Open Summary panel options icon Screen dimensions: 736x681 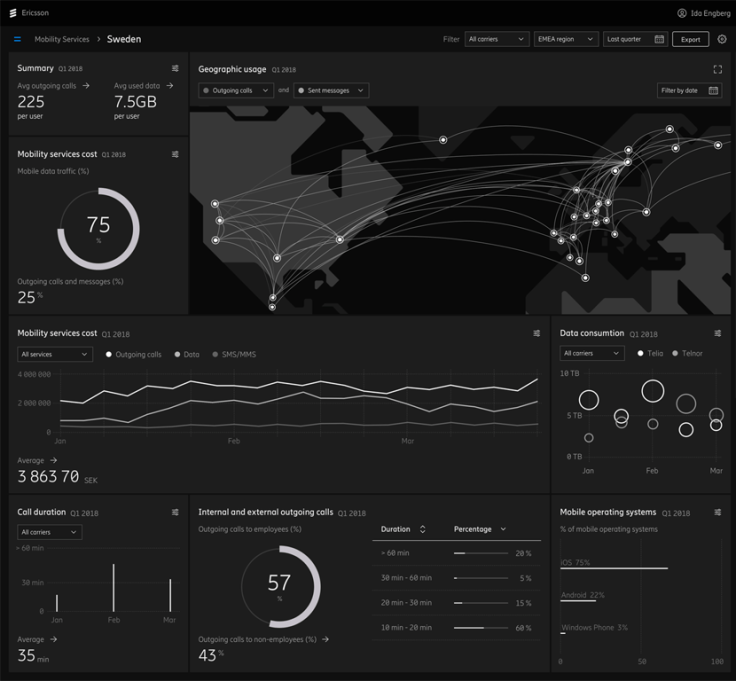click(175, 68)
